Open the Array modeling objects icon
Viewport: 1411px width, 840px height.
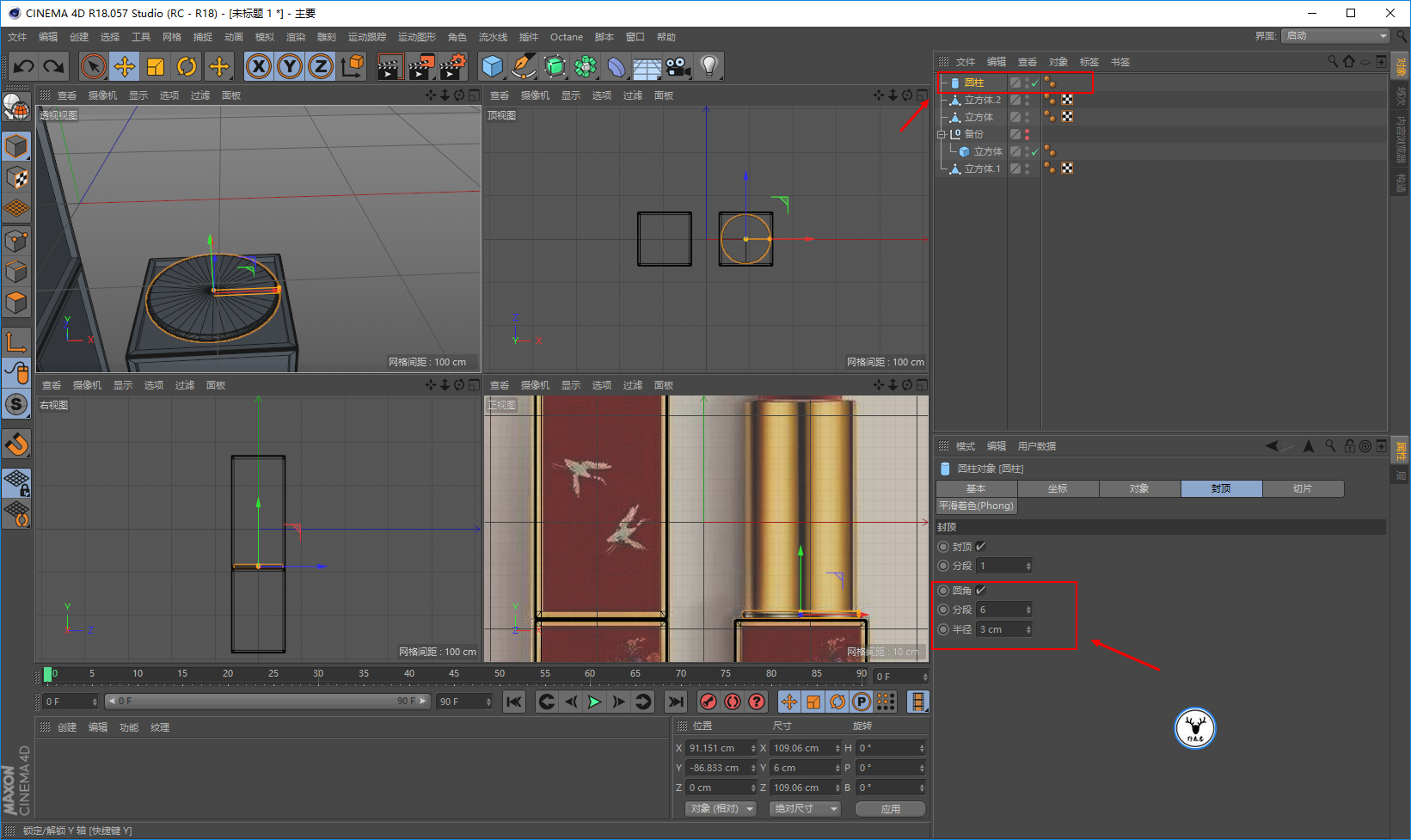tap(586, 66)
